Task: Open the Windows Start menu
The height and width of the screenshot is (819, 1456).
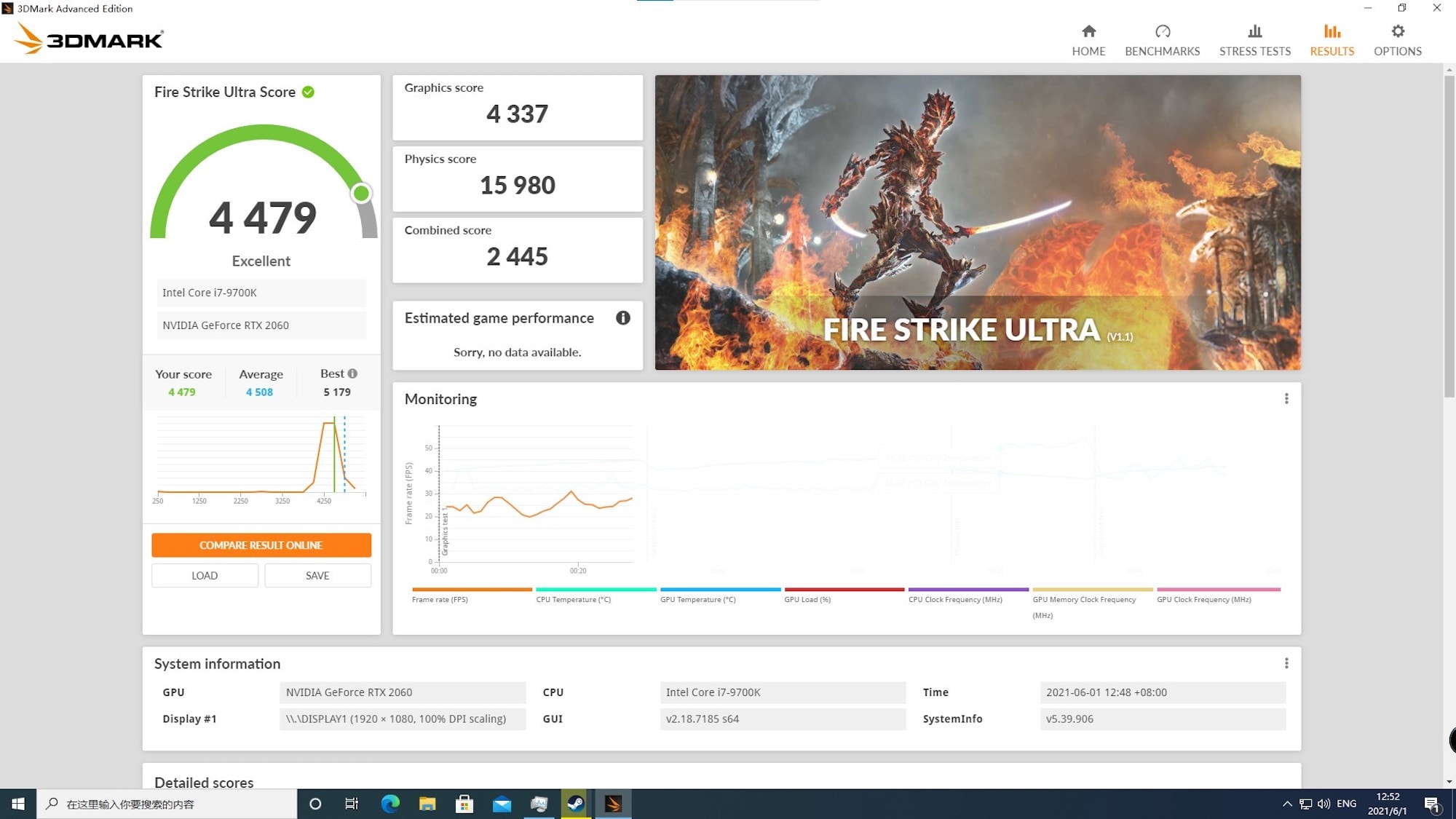Action: pyautogui.click(x=18, y=804)
